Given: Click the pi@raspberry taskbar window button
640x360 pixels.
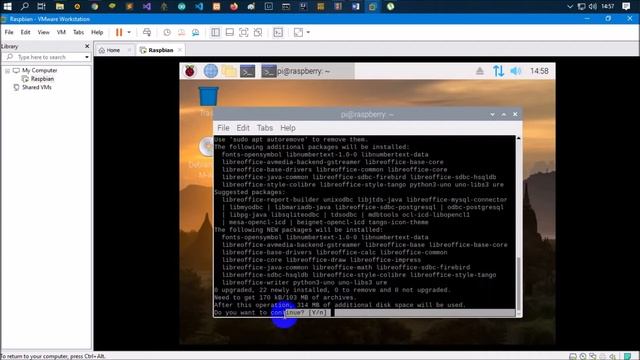Looking at the screenshot, I should tap(307, 71).
